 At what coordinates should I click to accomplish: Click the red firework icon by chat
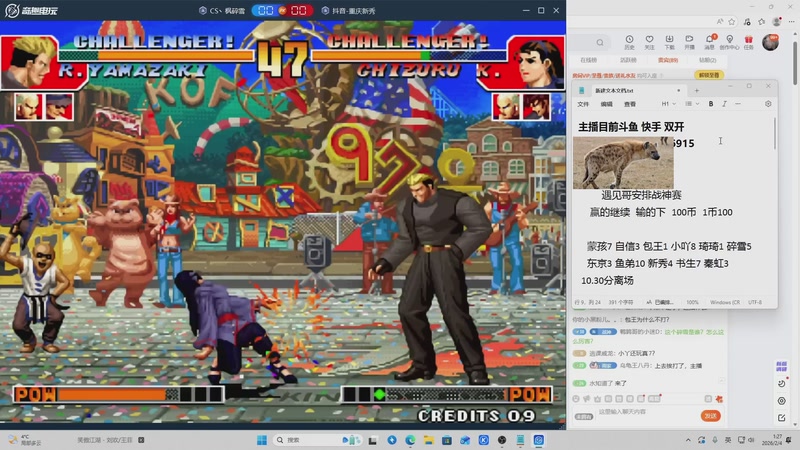(719, 398)
